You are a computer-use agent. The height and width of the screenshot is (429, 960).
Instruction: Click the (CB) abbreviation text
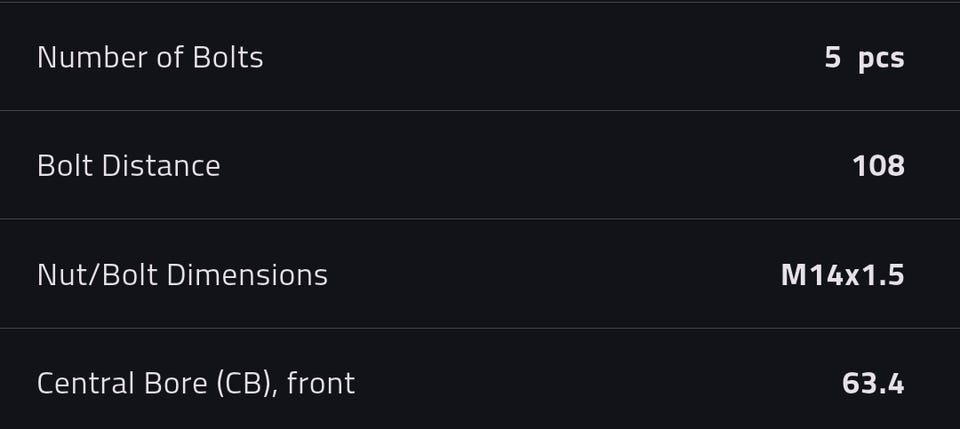(x=246, y=383)
